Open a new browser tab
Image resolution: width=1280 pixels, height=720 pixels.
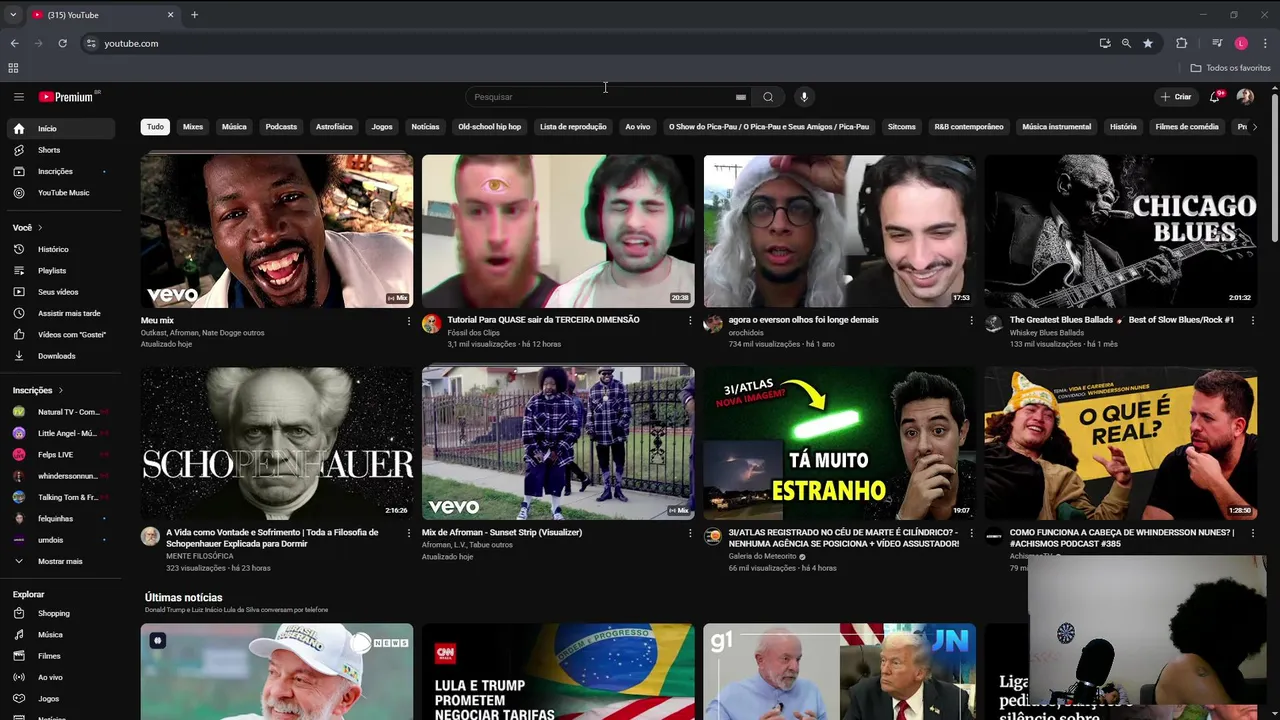[194, 15]
